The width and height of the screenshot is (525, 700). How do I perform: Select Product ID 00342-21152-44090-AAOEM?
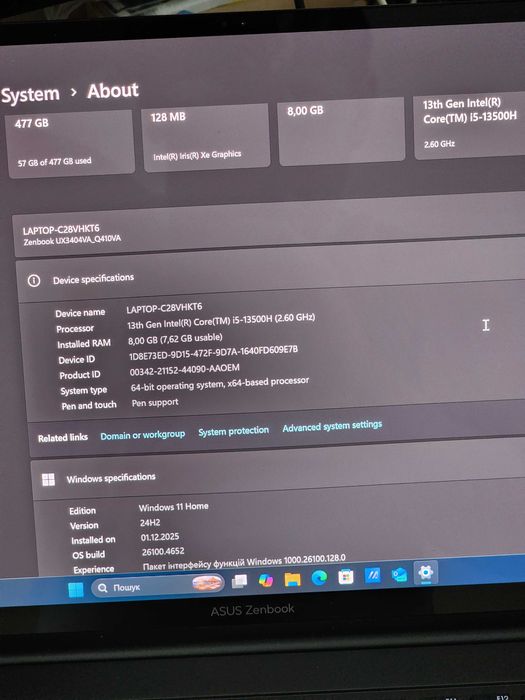[x=184, y=370]
